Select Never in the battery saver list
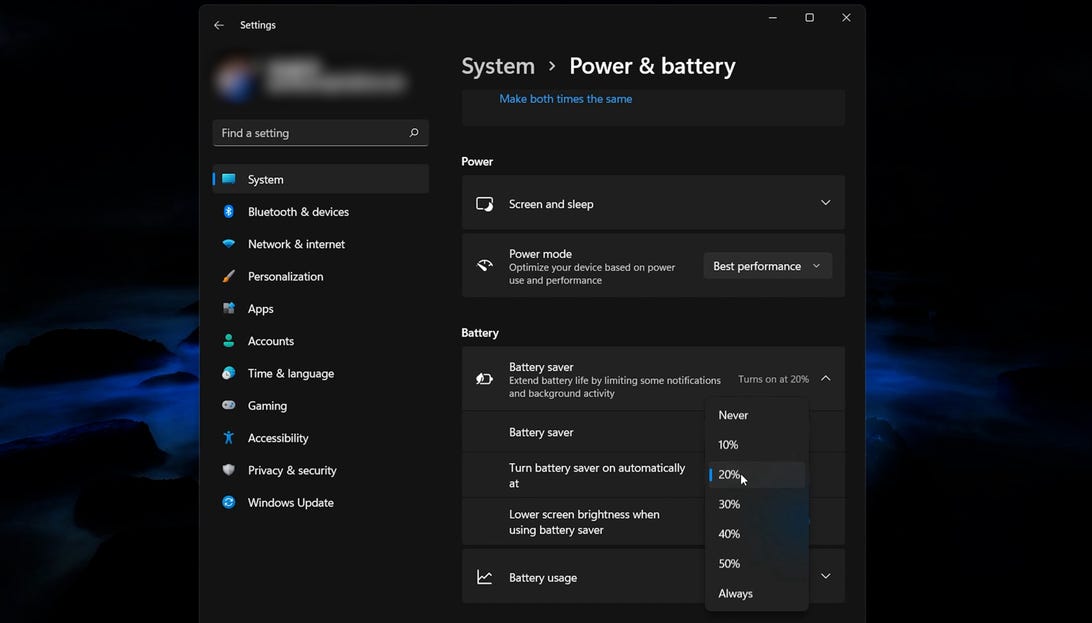This screenshot has height=623, width=1092. click(757, 415)
